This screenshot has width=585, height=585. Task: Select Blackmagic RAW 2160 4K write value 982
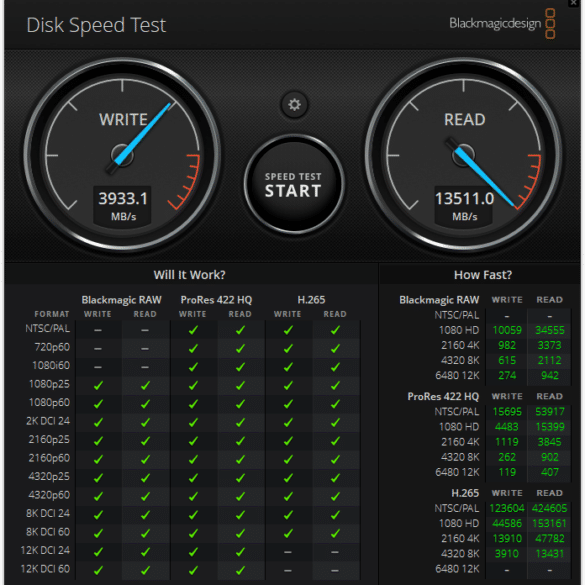[x=507, y=345]
